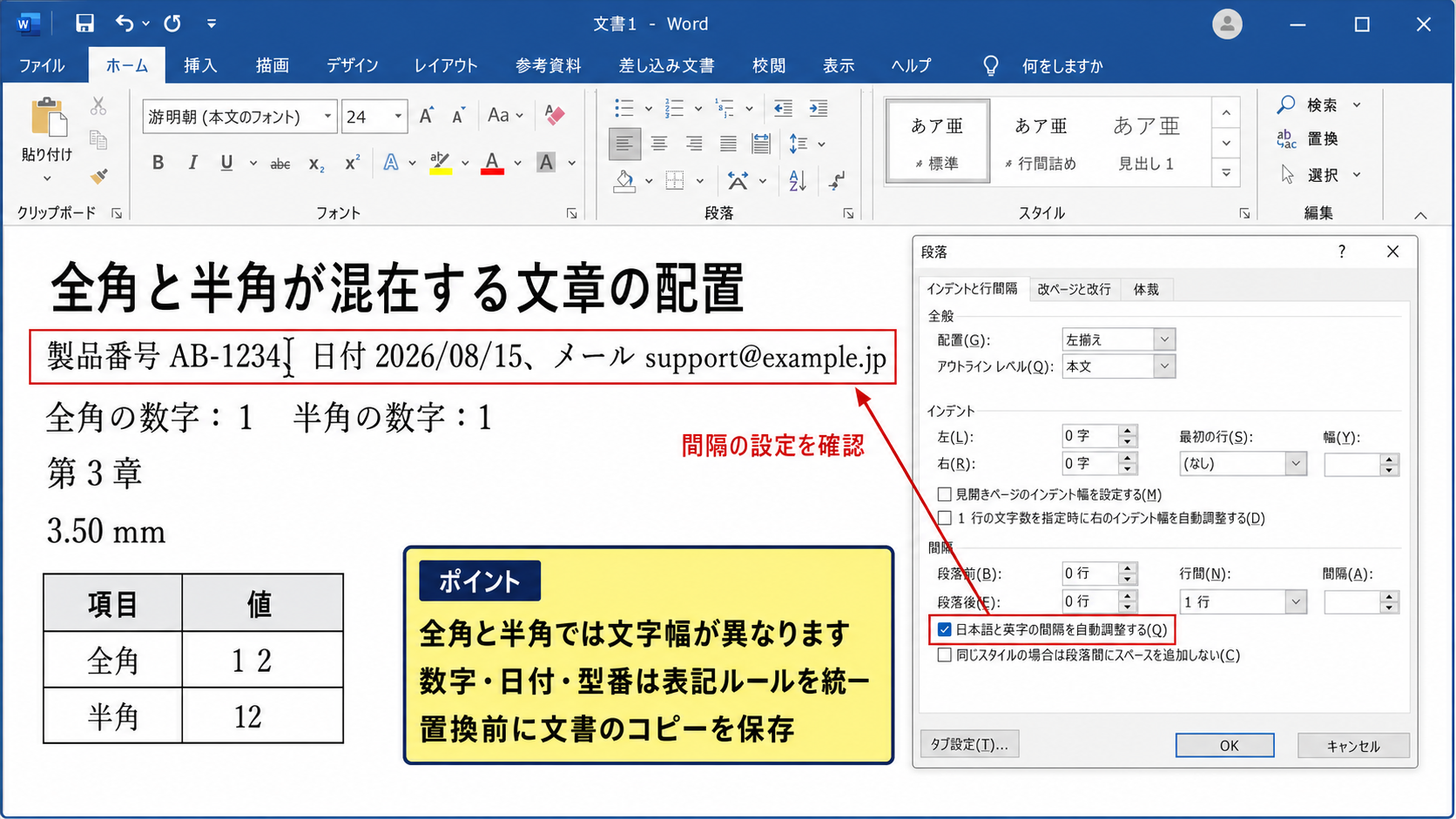Check 見開きページのインデント幅を設定する checkbox
1456x819 pixels.
944,494
